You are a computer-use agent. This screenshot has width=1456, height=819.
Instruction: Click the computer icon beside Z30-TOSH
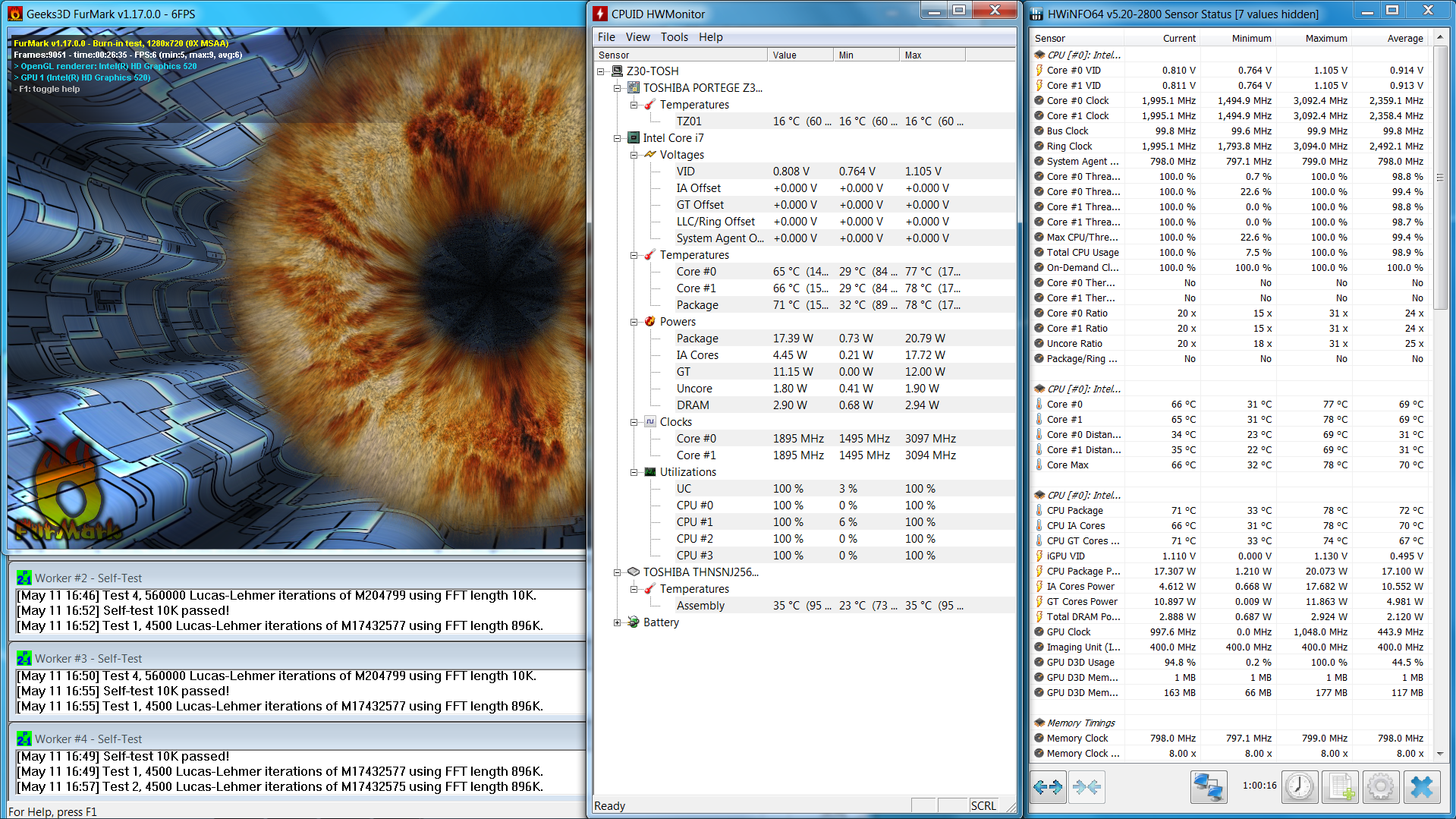pyautogui.click(x=618, y=71)
